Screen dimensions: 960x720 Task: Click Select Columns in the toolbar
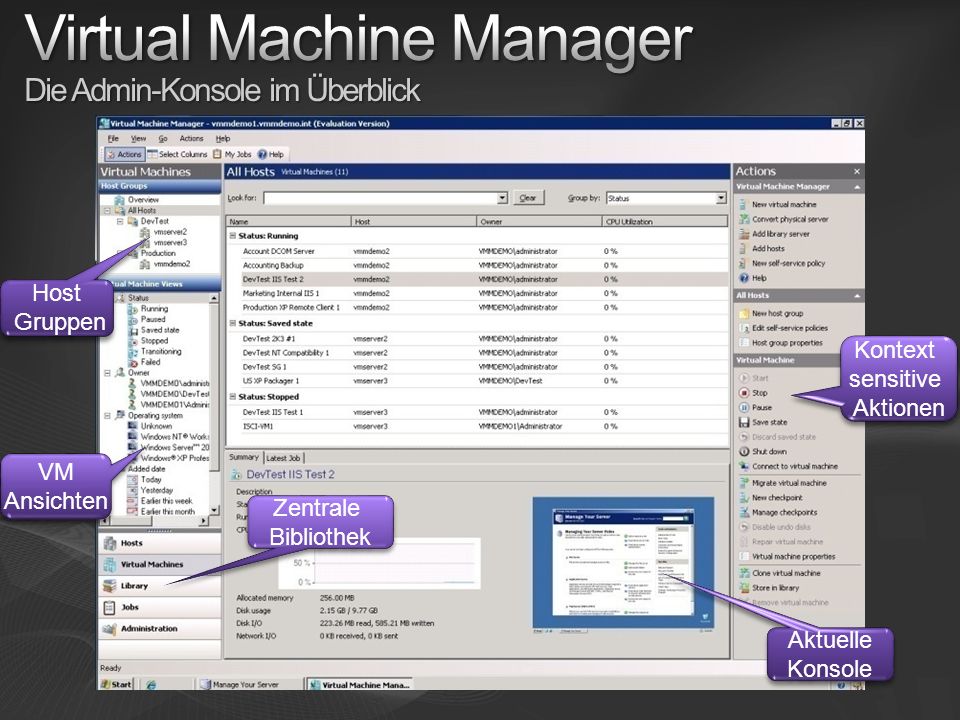[178, 154]
